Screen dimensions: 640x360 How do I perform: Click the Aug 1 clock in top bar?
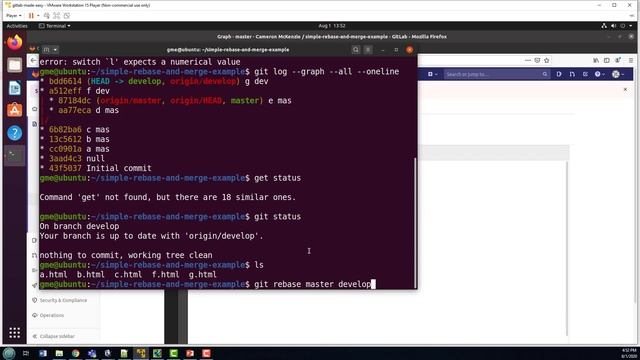coord(332,26)
